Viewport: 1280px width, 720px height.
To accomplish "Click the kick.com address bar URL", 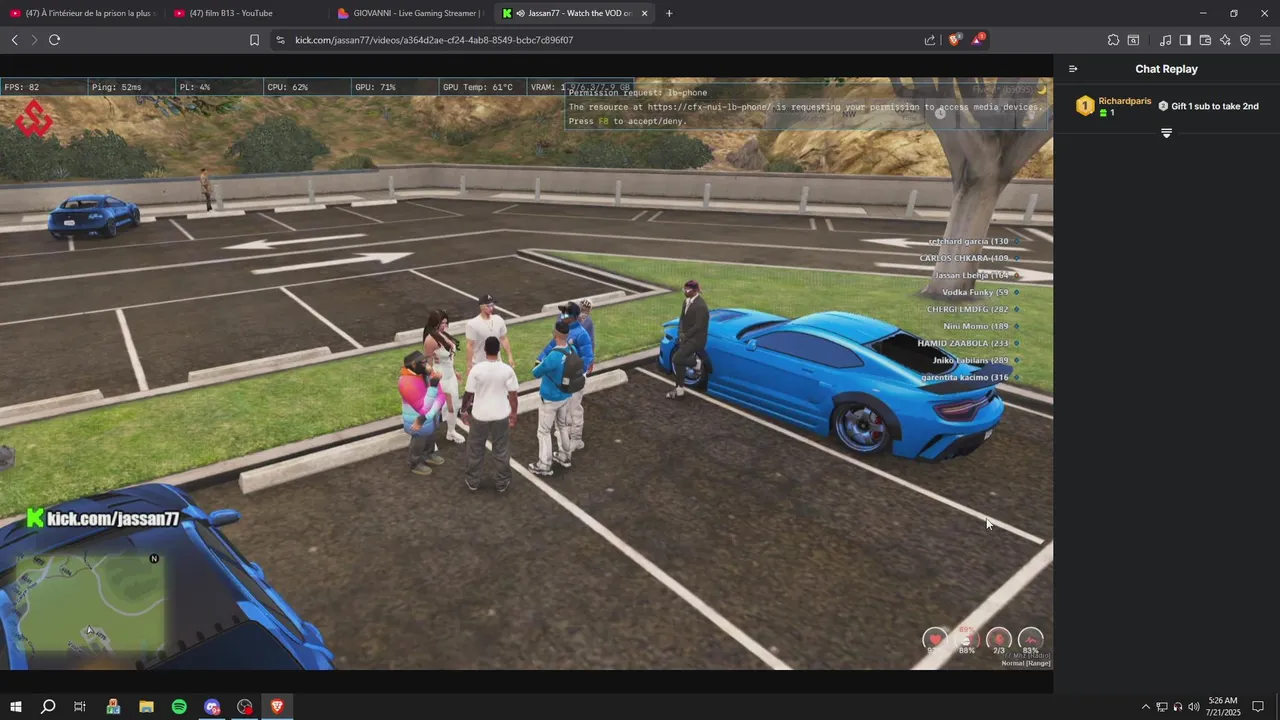I will pos(434,40).
